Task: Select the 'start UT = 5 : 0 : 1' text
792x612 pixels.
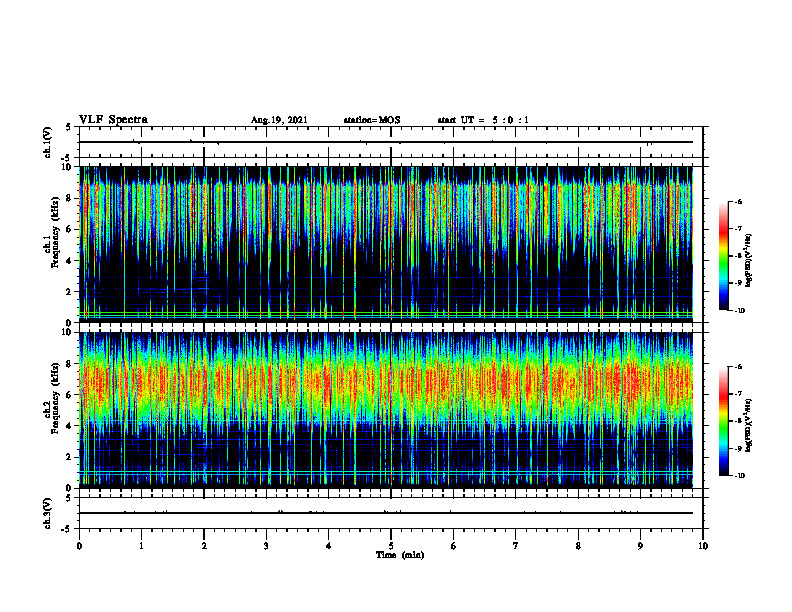Action: [483, 120]
